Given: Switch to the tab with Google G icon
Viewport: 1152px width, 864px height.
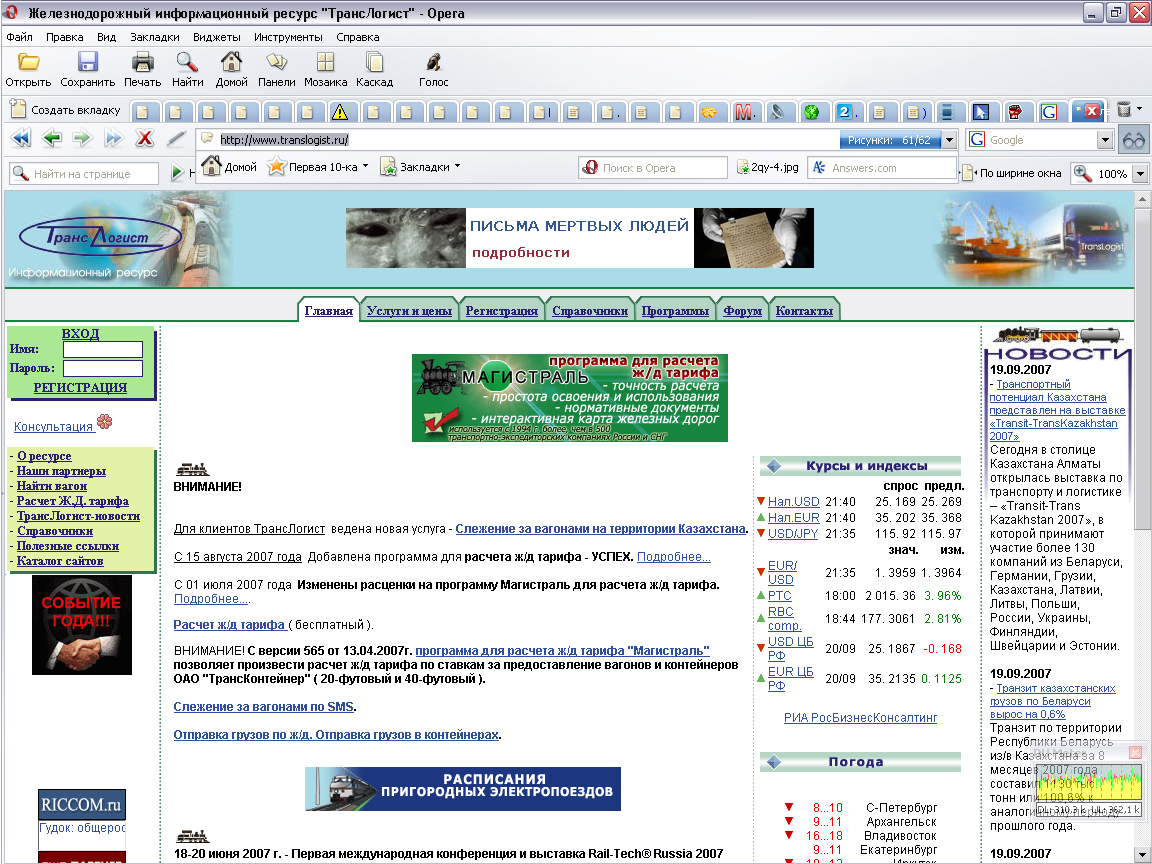Looking at the screenshot, I should (1049, 112).
